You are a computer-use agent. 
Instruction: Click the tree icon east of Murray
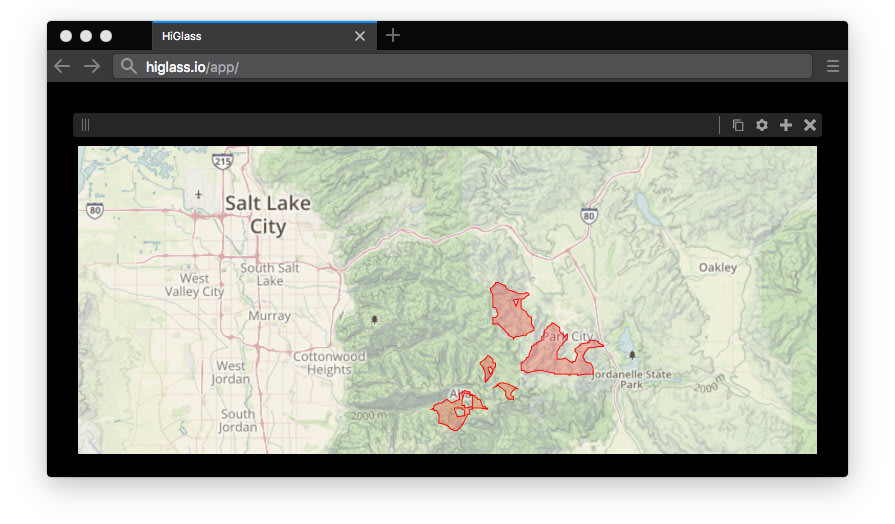pos(374,320)
